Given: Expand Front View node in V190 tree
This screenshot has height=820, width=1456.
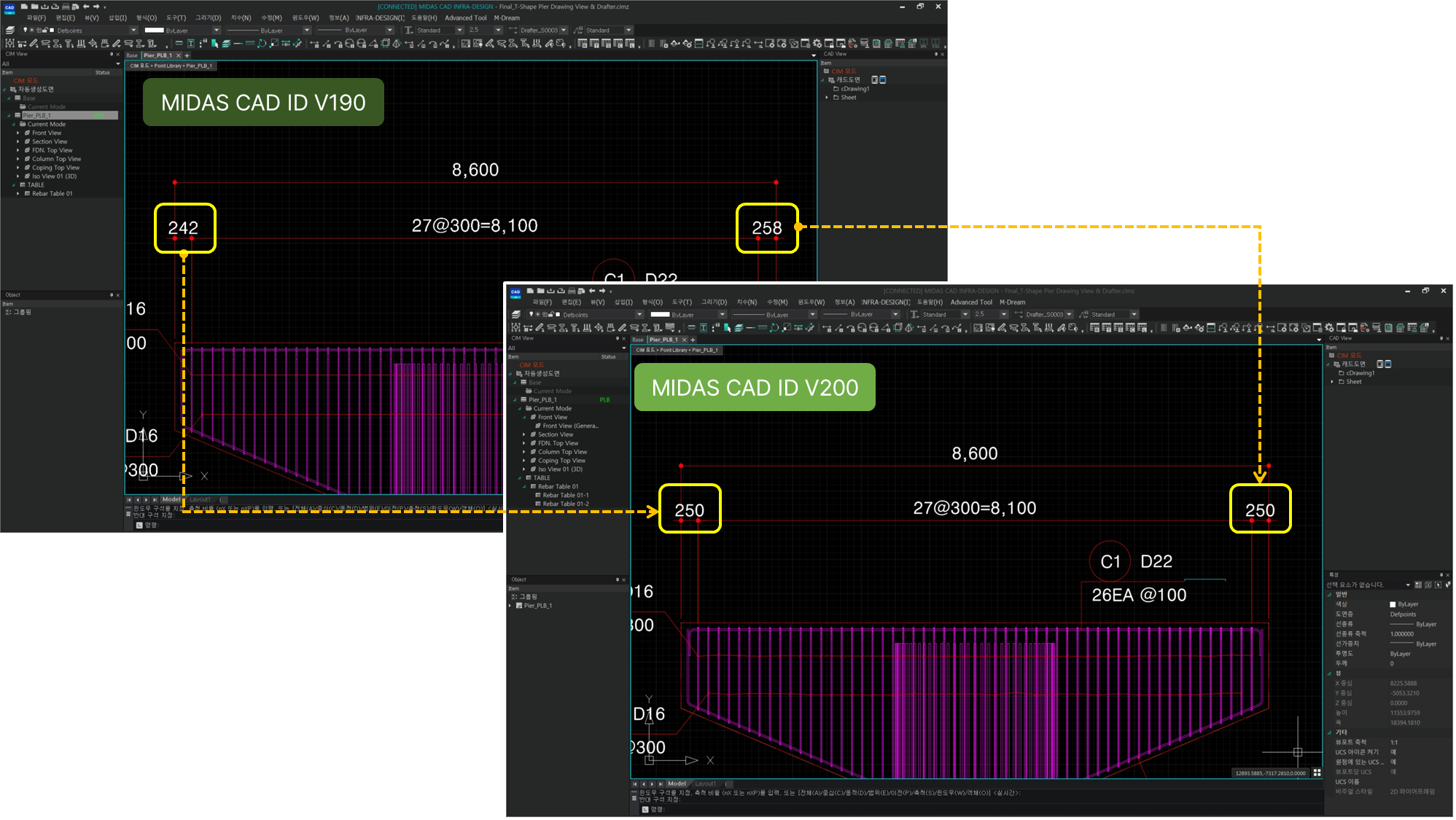Looking at the screenshot, I should [18, 133].
